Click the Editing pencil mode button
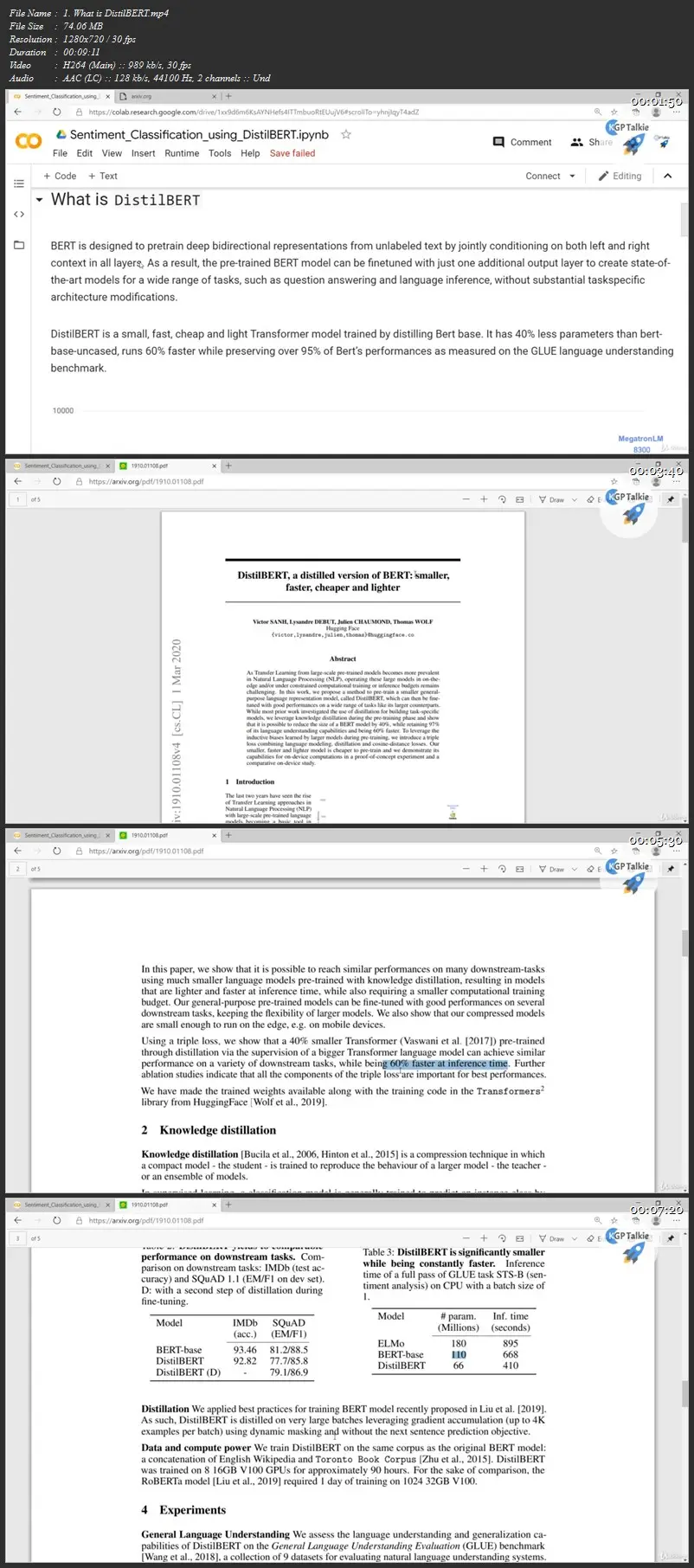 click(x=620, y=176)
